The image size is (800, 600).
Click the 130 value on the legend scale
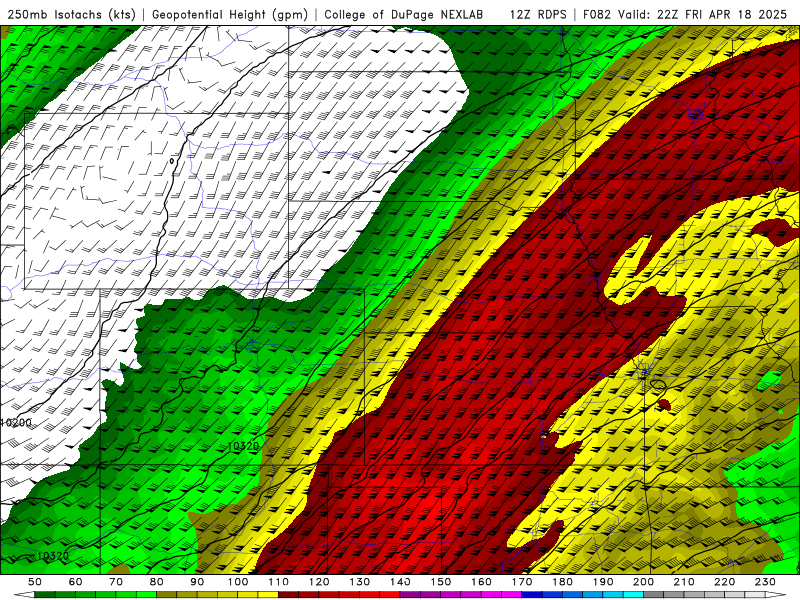tap(360, 582)
